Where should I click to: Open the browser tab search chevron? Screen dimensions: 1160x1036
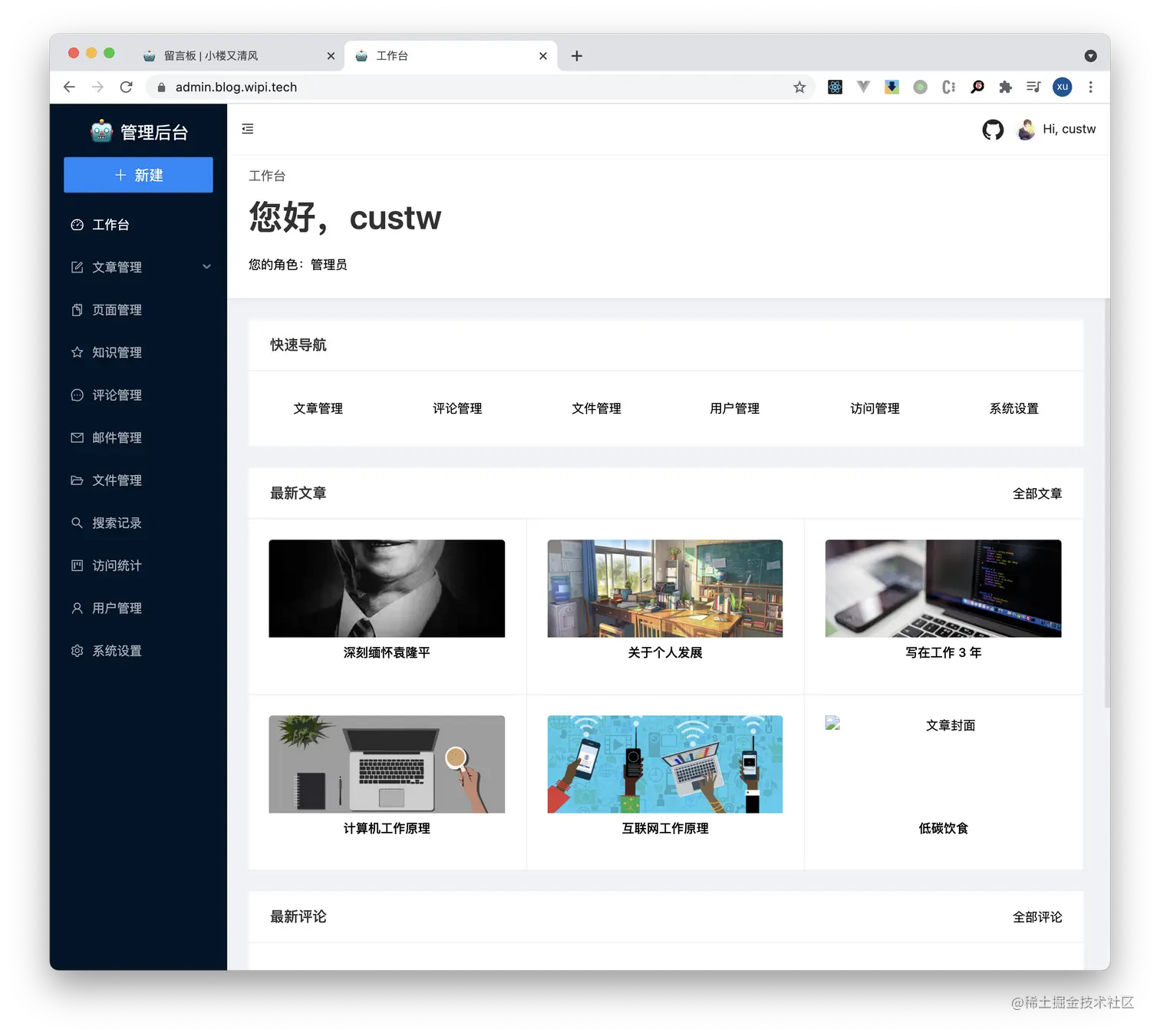coord(1091,55)
